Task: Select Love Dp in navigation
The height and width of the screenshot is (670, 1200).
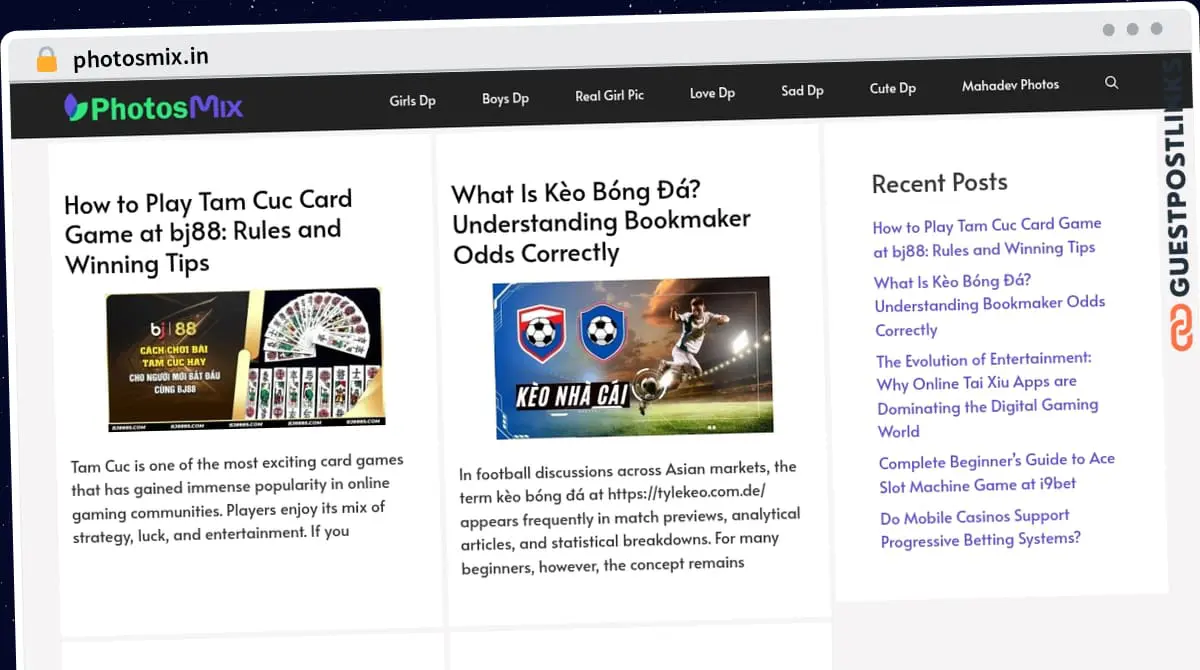Action: tap(712, 93)
